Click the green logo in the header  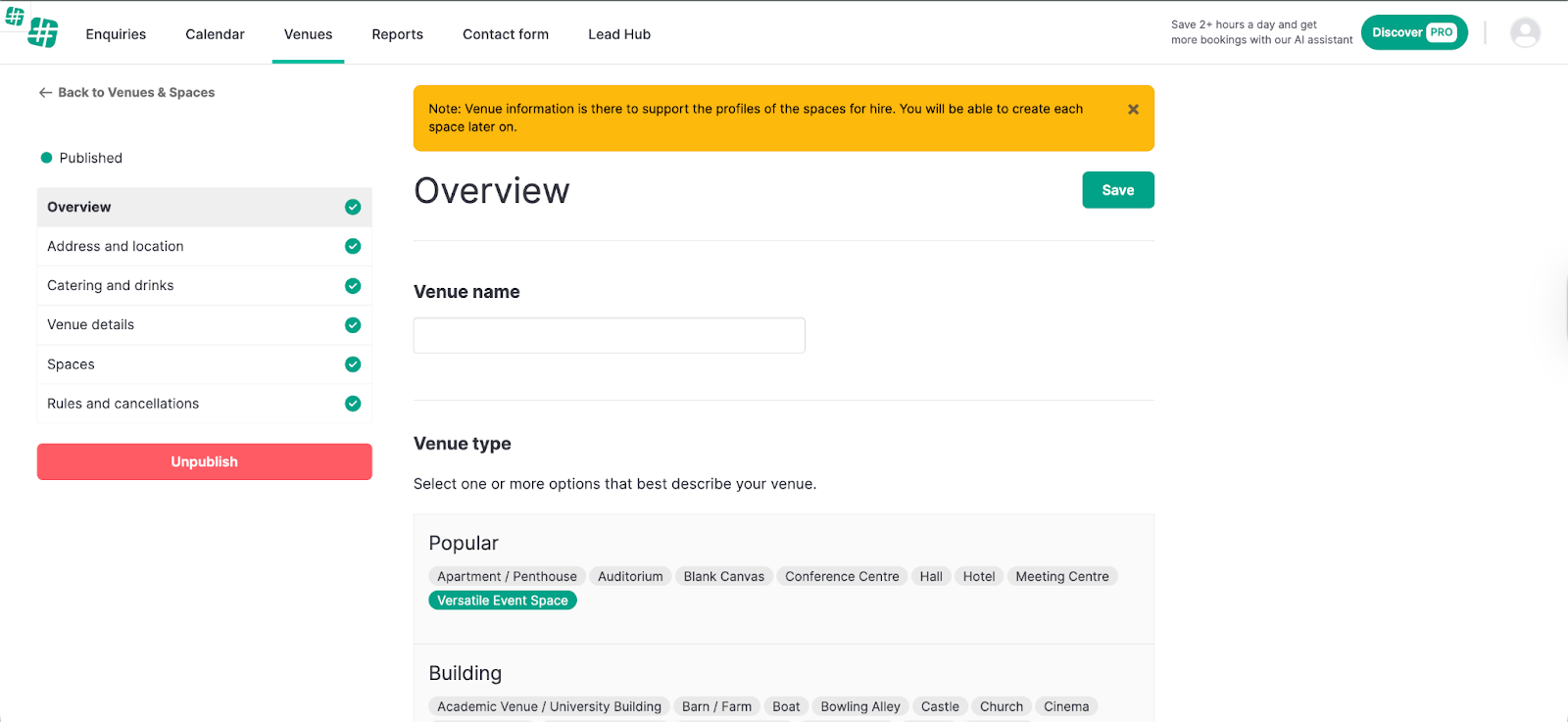pos(42,33)
